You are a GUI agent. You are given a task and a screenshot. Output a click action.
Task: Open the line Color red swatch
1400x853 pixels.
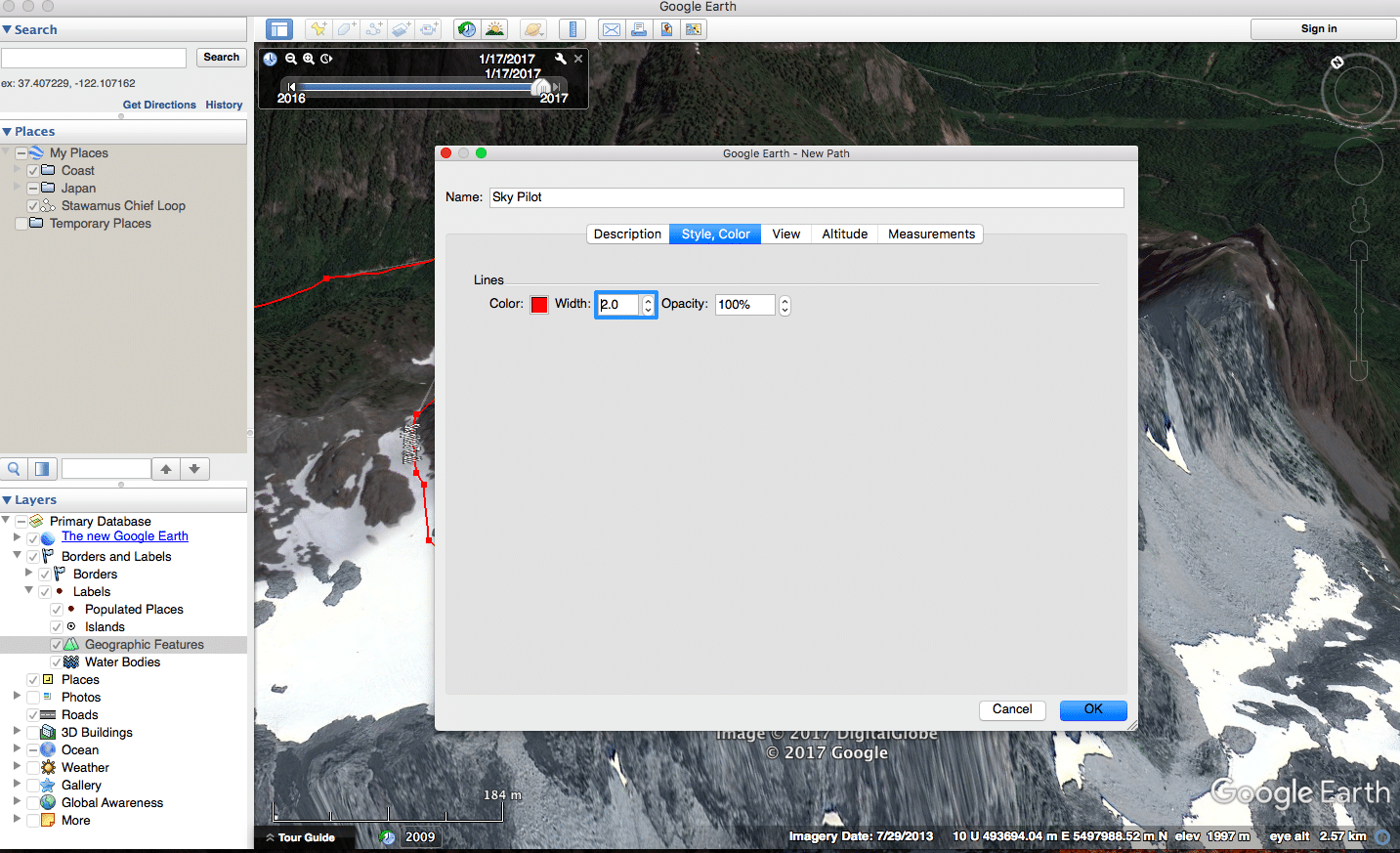(x=539, y=305)
